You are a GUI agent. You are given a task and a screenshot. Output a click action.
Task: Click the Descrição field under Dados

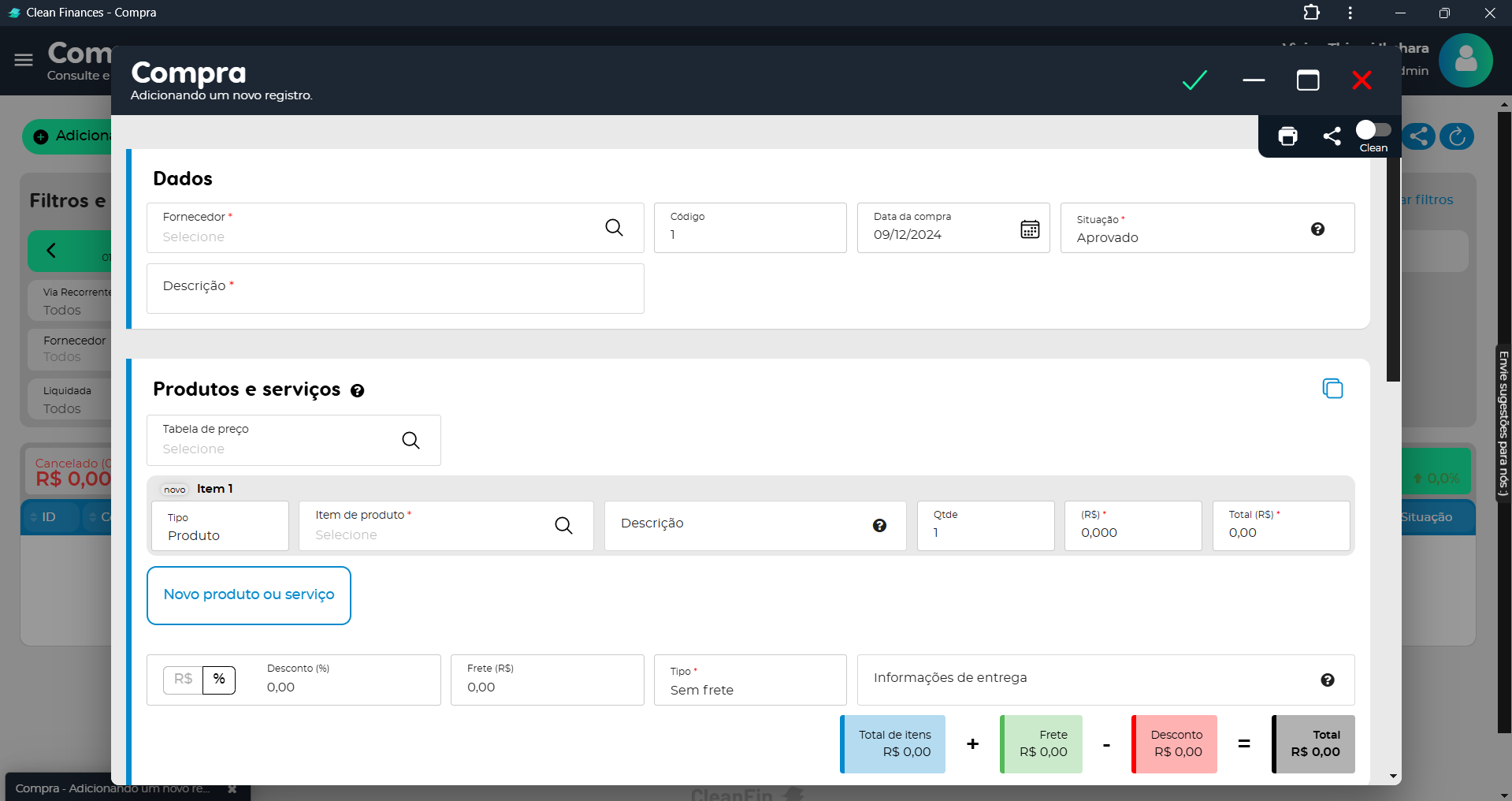coord(395,289)
